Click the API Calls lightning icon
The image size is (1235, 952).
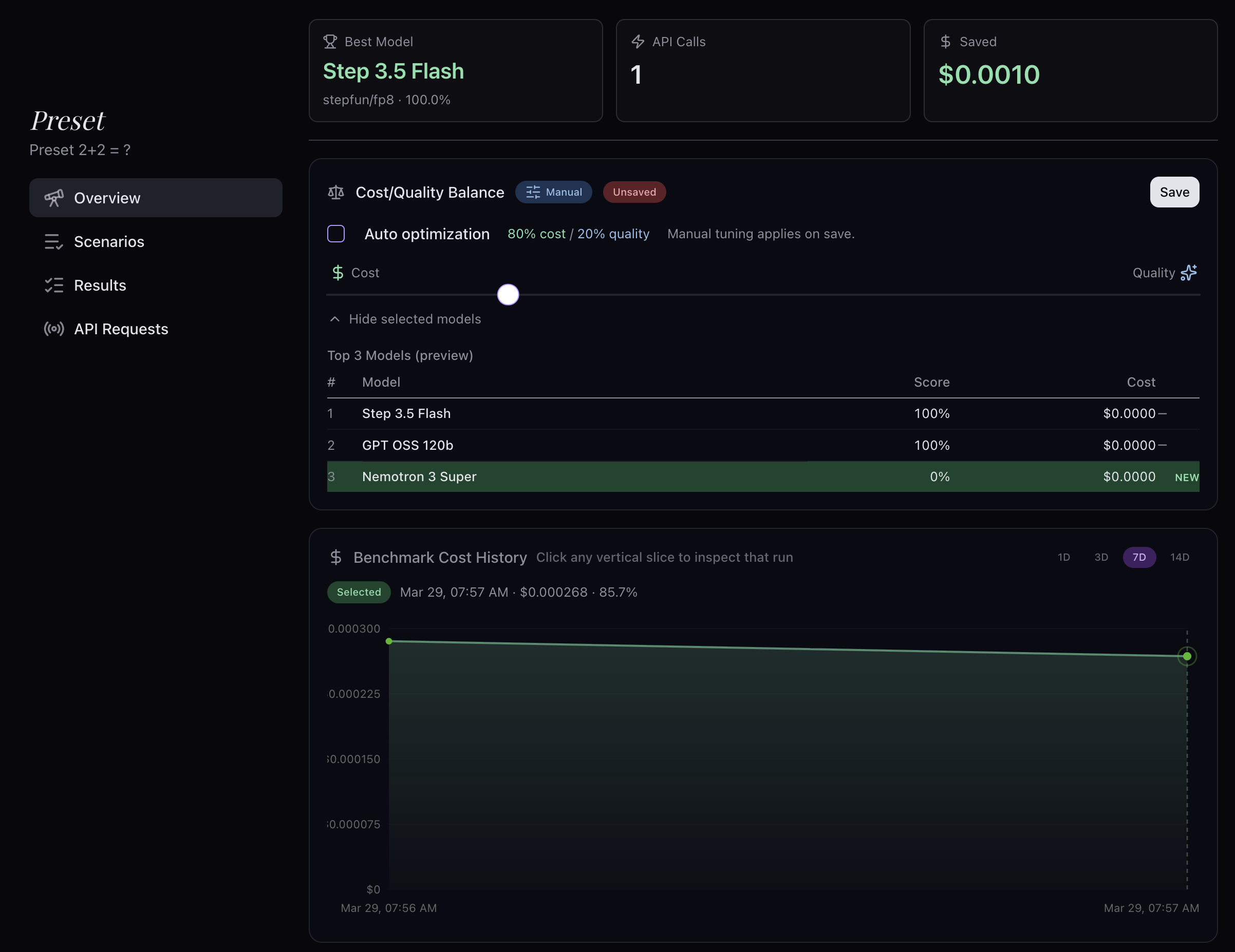638,41
